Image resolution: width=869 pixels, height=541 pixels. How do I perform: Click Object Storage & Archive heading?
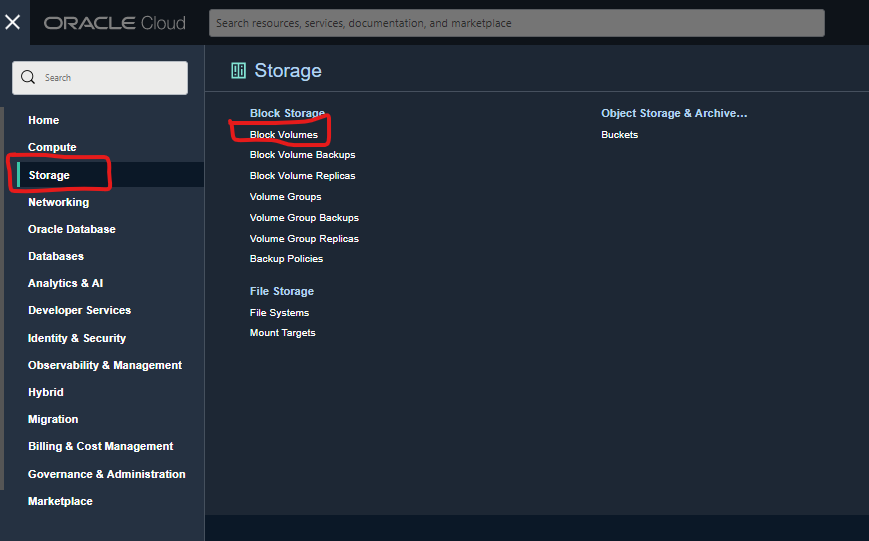674,113
